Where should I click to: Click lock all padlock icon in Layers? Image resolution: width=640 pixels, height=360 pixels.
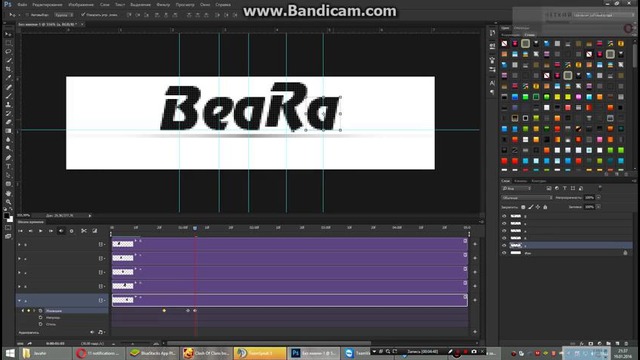[x=545, y=207]
